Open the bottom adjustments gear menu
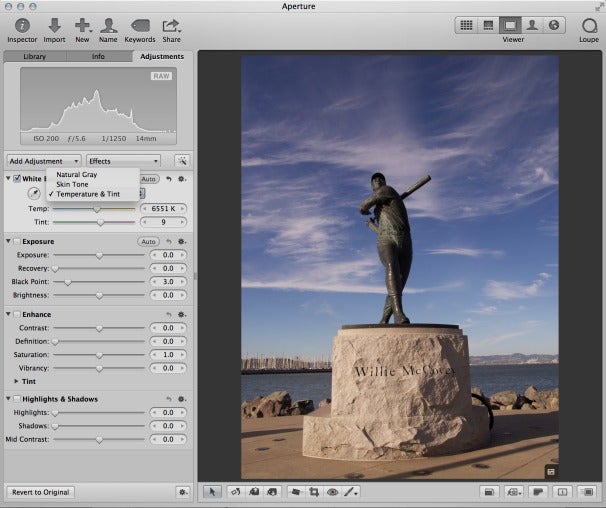Image resolution: width=606 pixels, height=508 pixels. (182, 492)
